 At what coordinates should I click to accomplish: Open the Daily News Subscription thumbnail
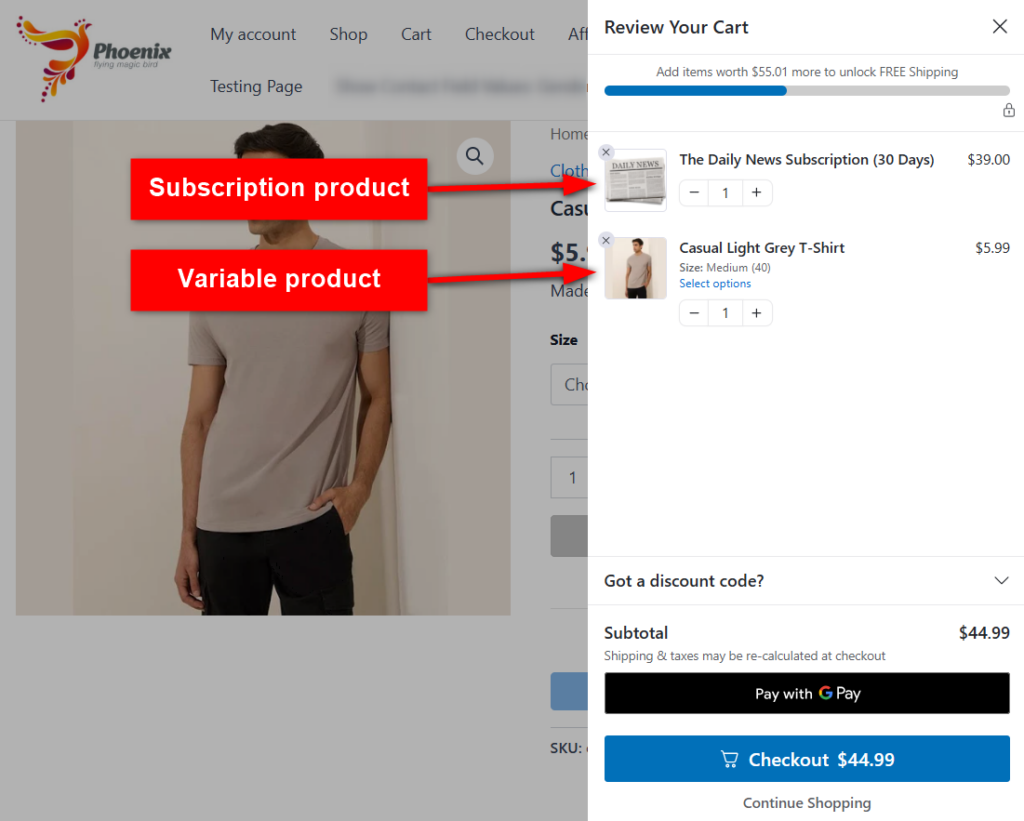tap(636, 181)
